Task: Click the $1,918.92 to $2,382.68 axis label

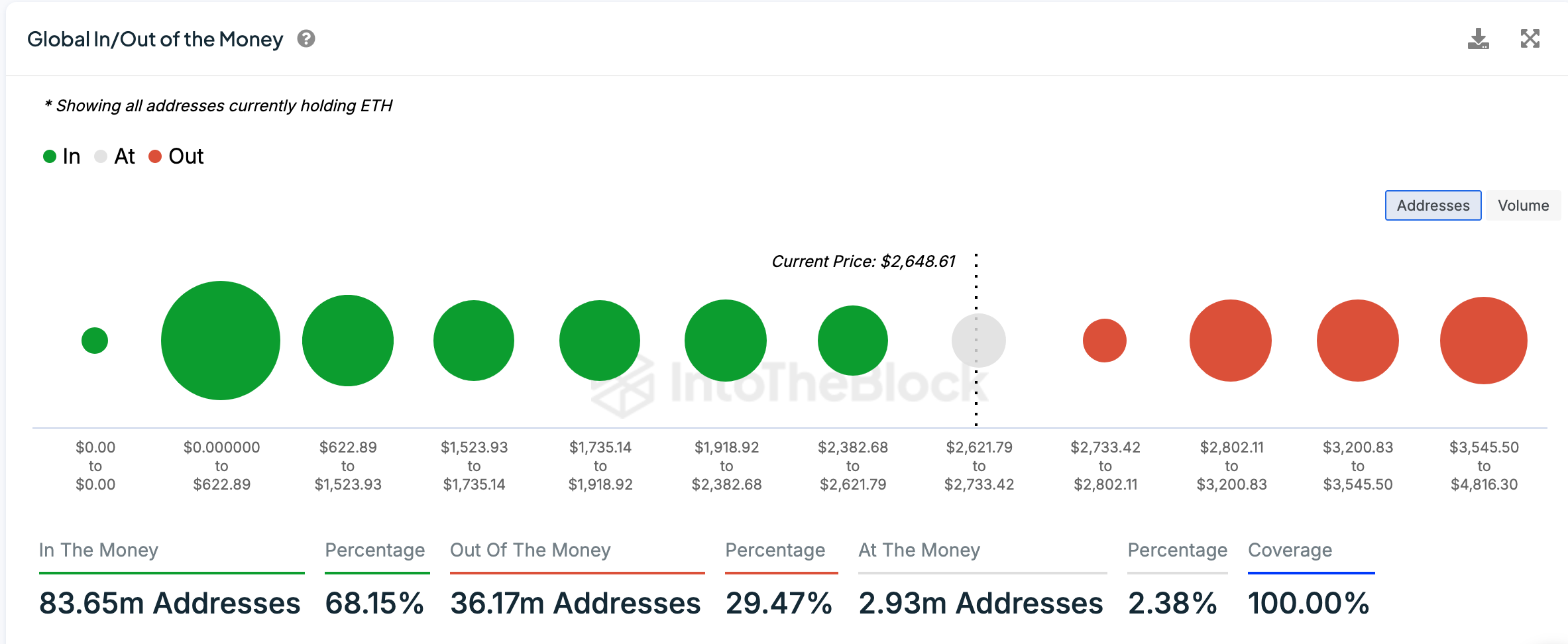Action: click(x=726, y=466)
